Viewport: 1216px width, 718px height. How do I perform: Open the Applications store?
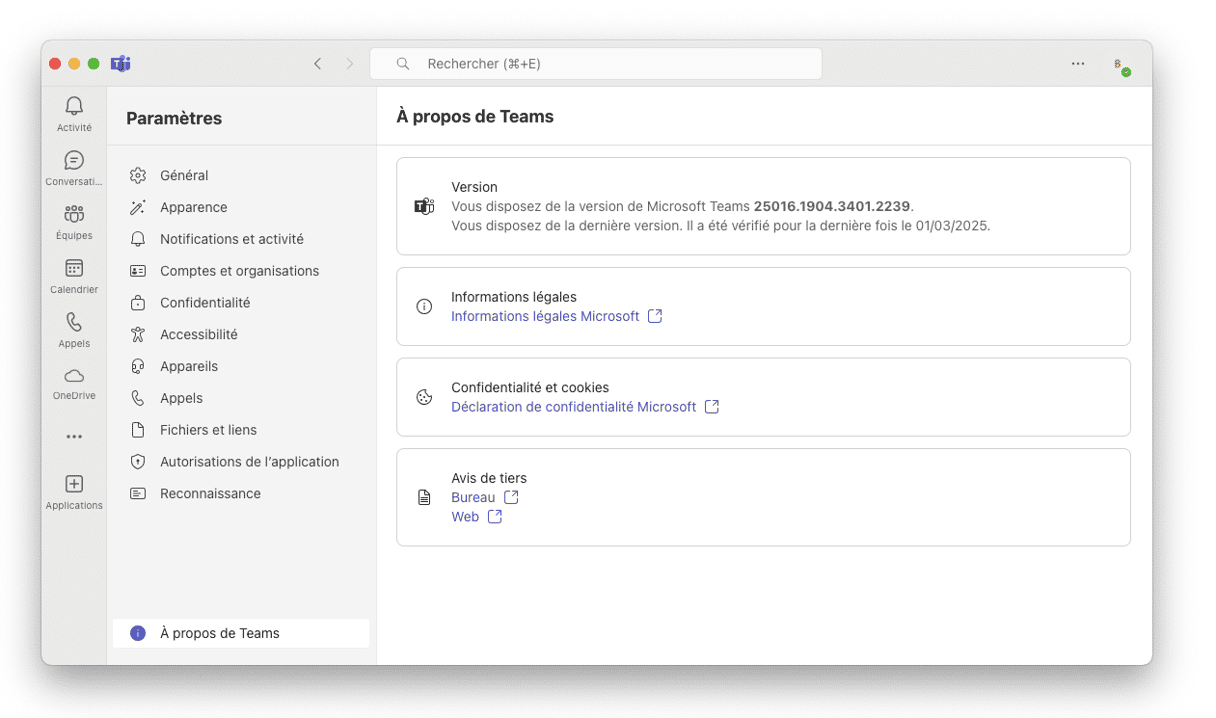pos(74,492)
